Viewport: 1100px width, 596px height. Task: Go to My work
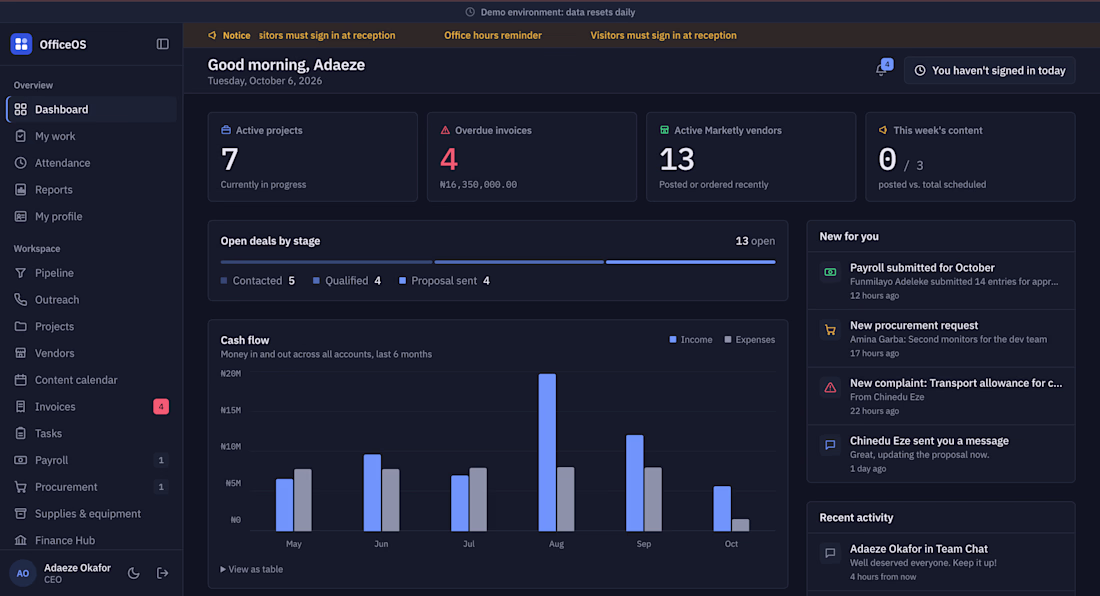[92, 136]
